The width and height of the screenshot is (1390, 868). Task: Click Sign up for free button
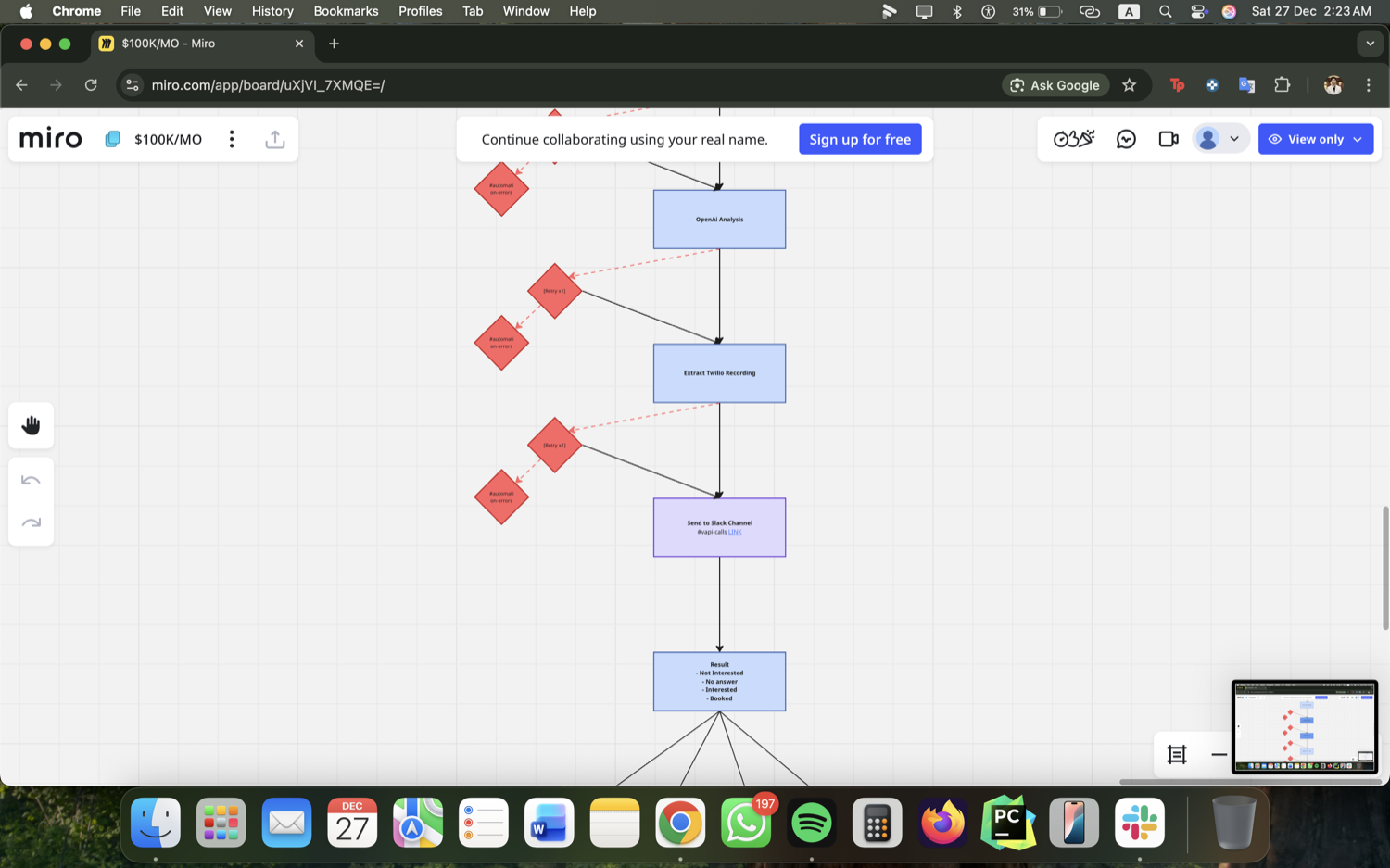[860, 139]
